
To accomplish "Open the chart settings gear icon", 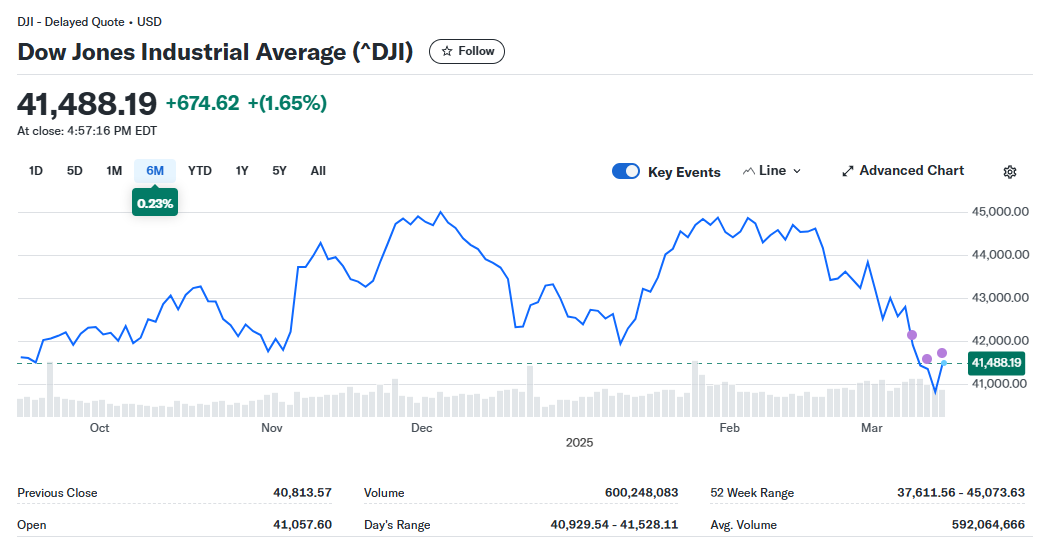I will 1009,172.
